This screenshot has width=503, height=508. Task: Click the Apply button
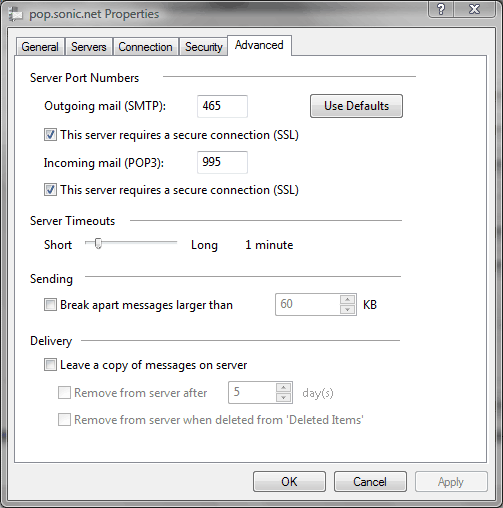pyautogui.click(x=451, y=482)
